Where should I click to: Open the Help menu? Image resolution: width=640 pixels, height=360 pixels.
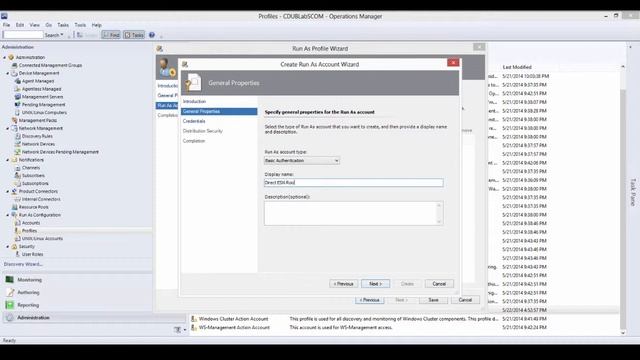(x=96, y=25)
